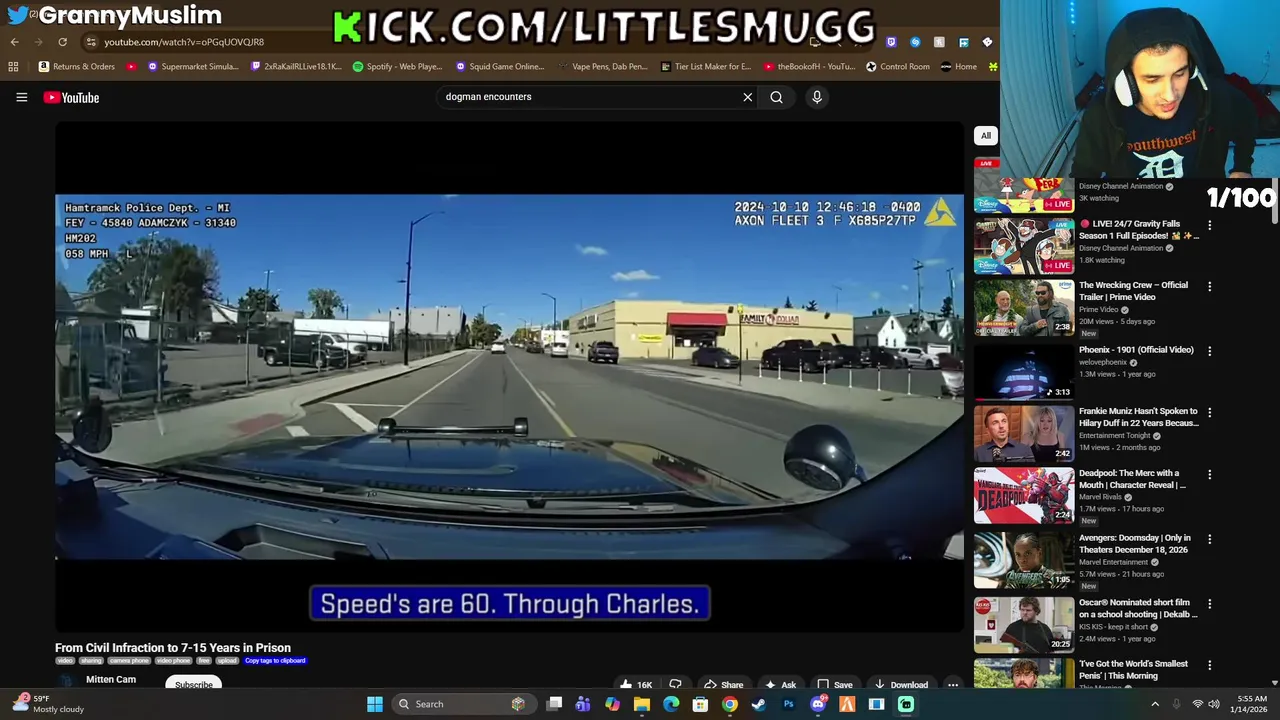Screen dimensions: 1280x720
Task: Open Discord from the taskbar
Action: point(818,704)
